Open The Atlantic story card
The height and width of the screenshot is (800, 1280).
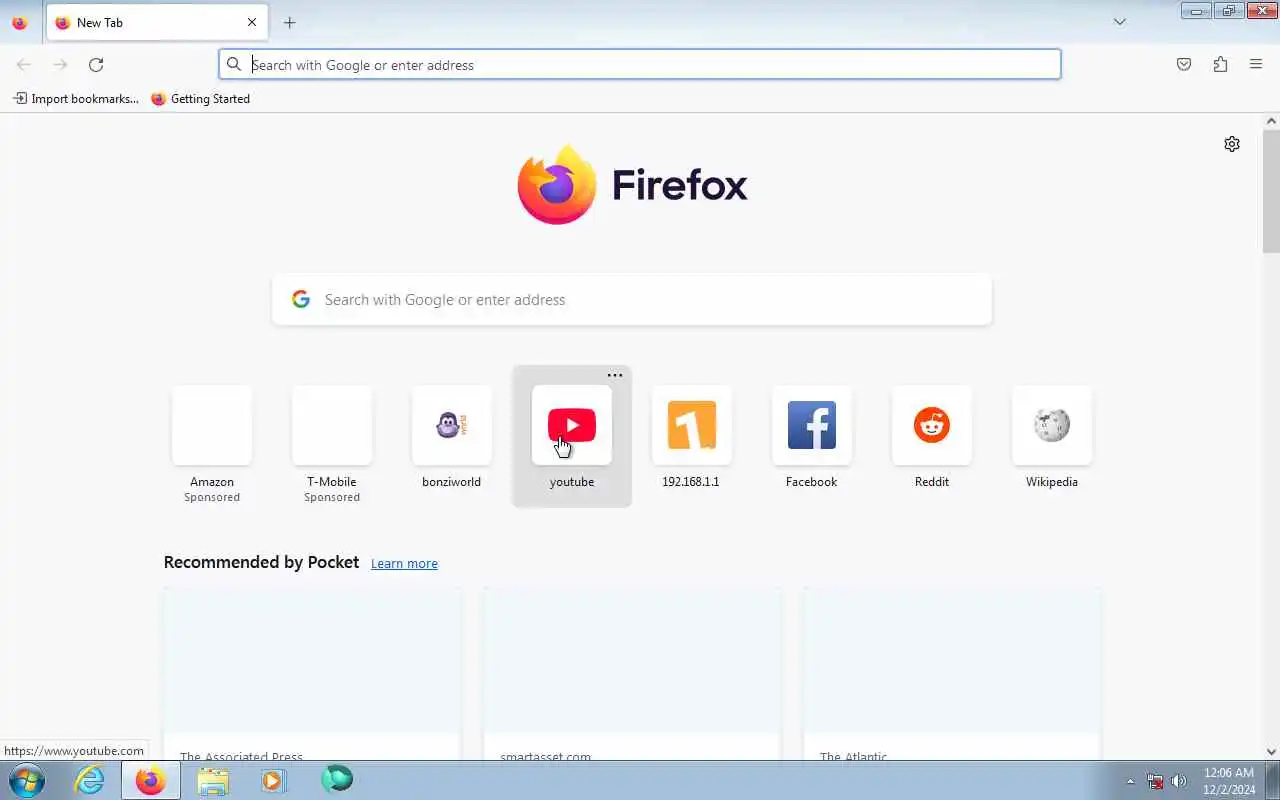coord(952,674)
